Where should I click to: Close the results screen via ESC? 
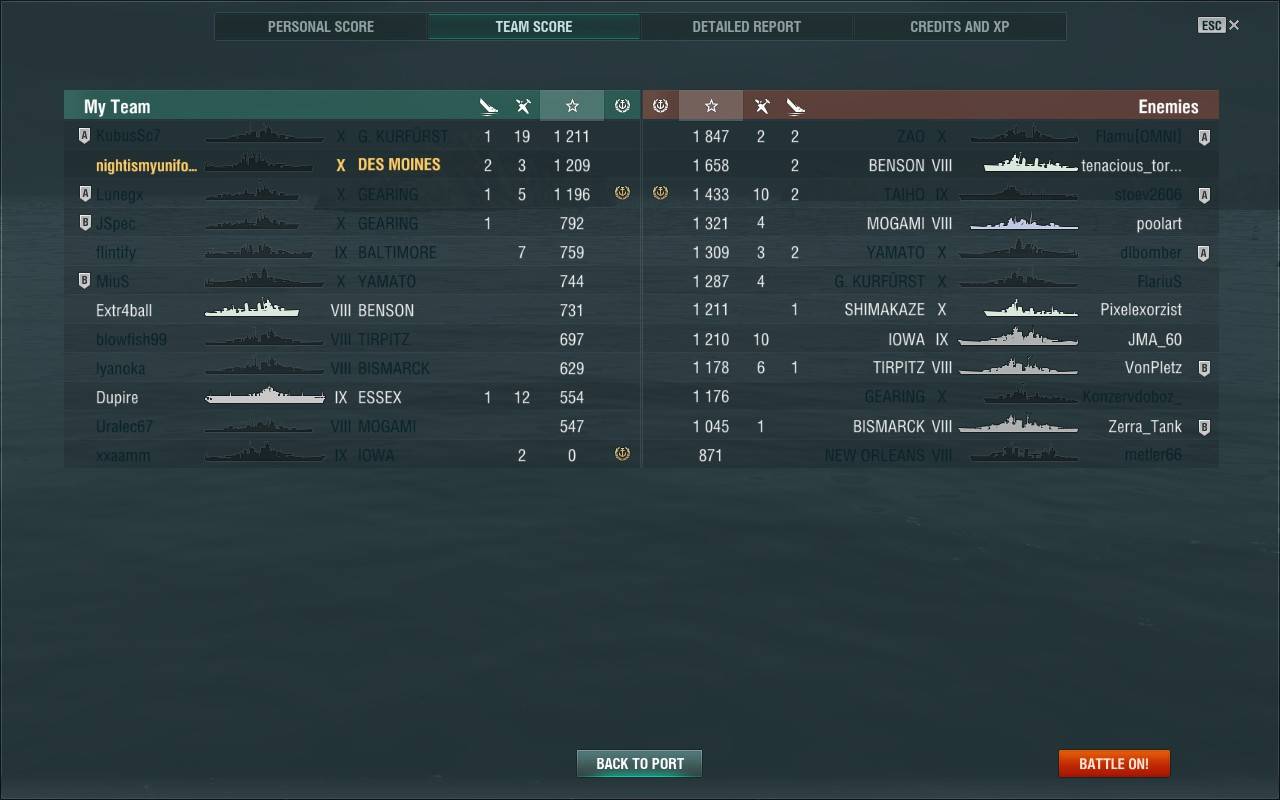[1219, 25]
